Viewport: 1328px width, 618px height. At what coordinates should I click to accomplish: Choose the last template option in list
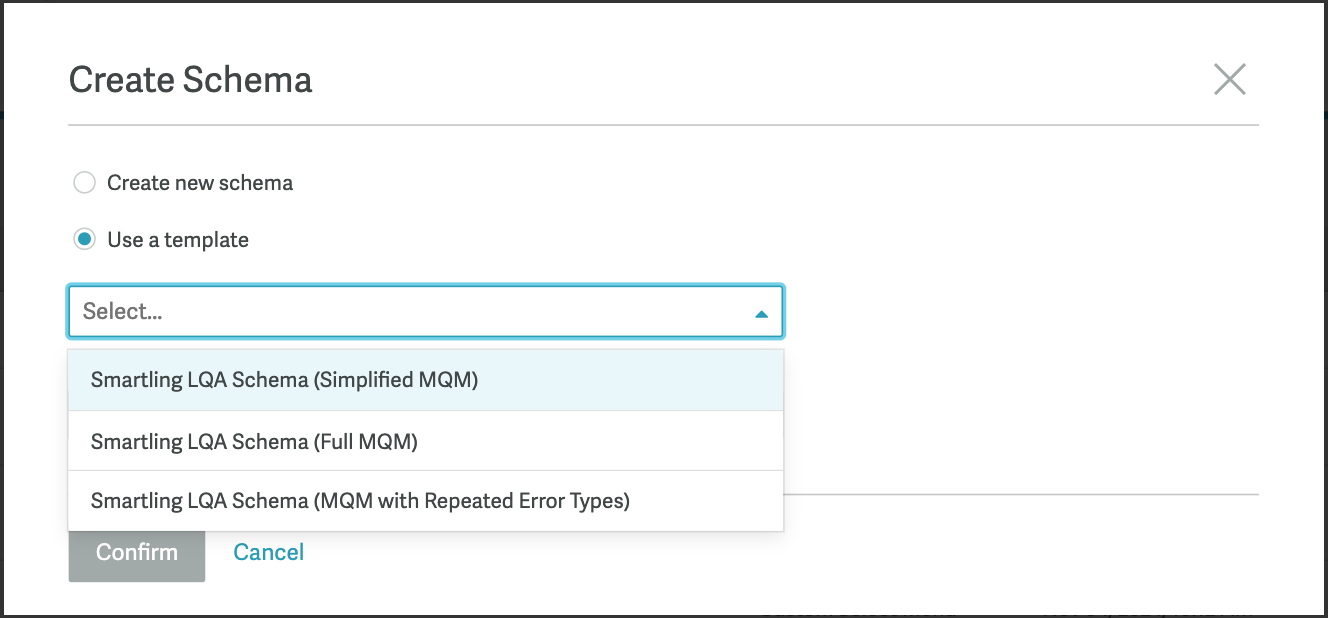[x=360, y=501]
